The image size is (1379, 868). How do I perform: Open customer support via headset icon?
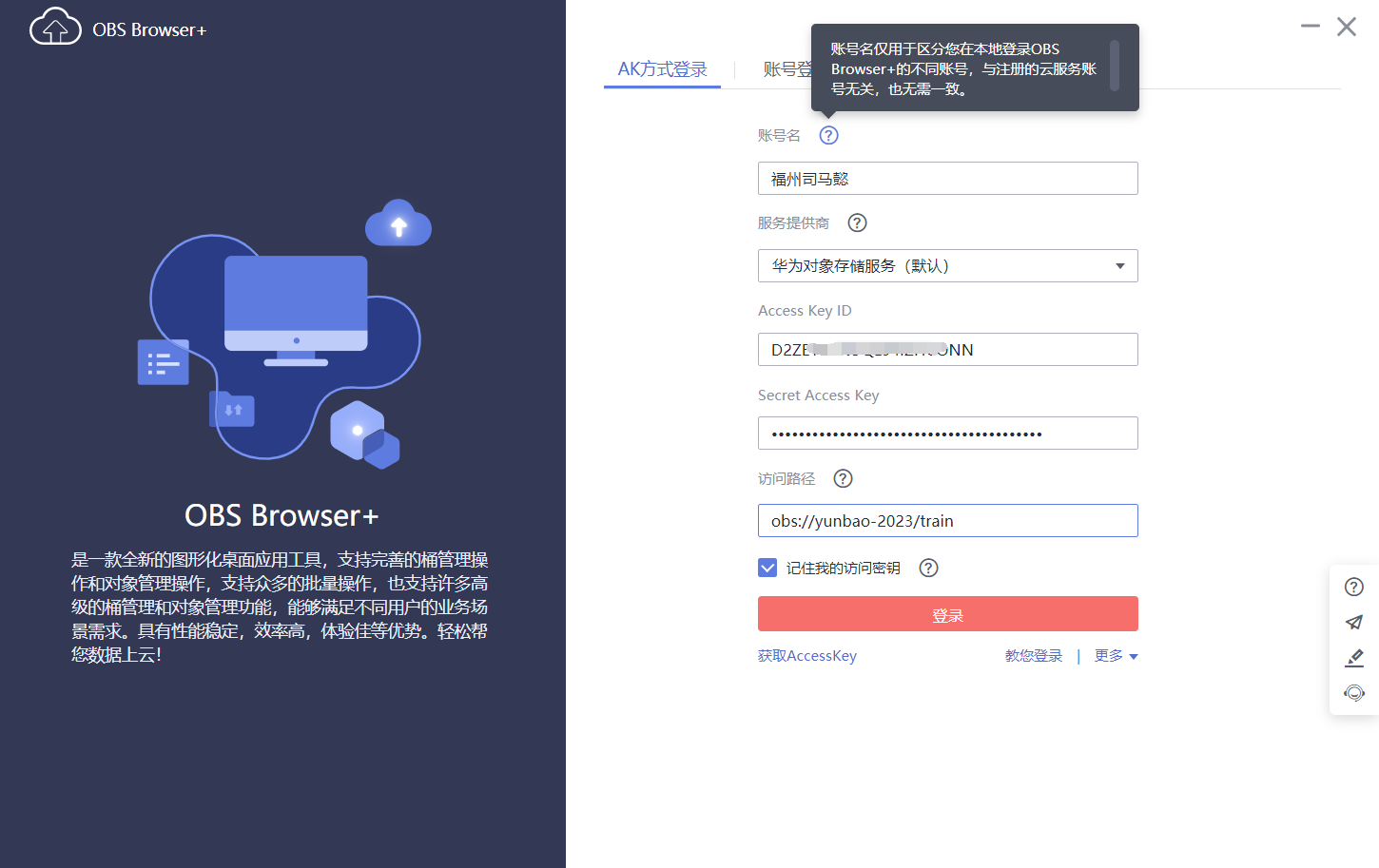point(1353,693)
